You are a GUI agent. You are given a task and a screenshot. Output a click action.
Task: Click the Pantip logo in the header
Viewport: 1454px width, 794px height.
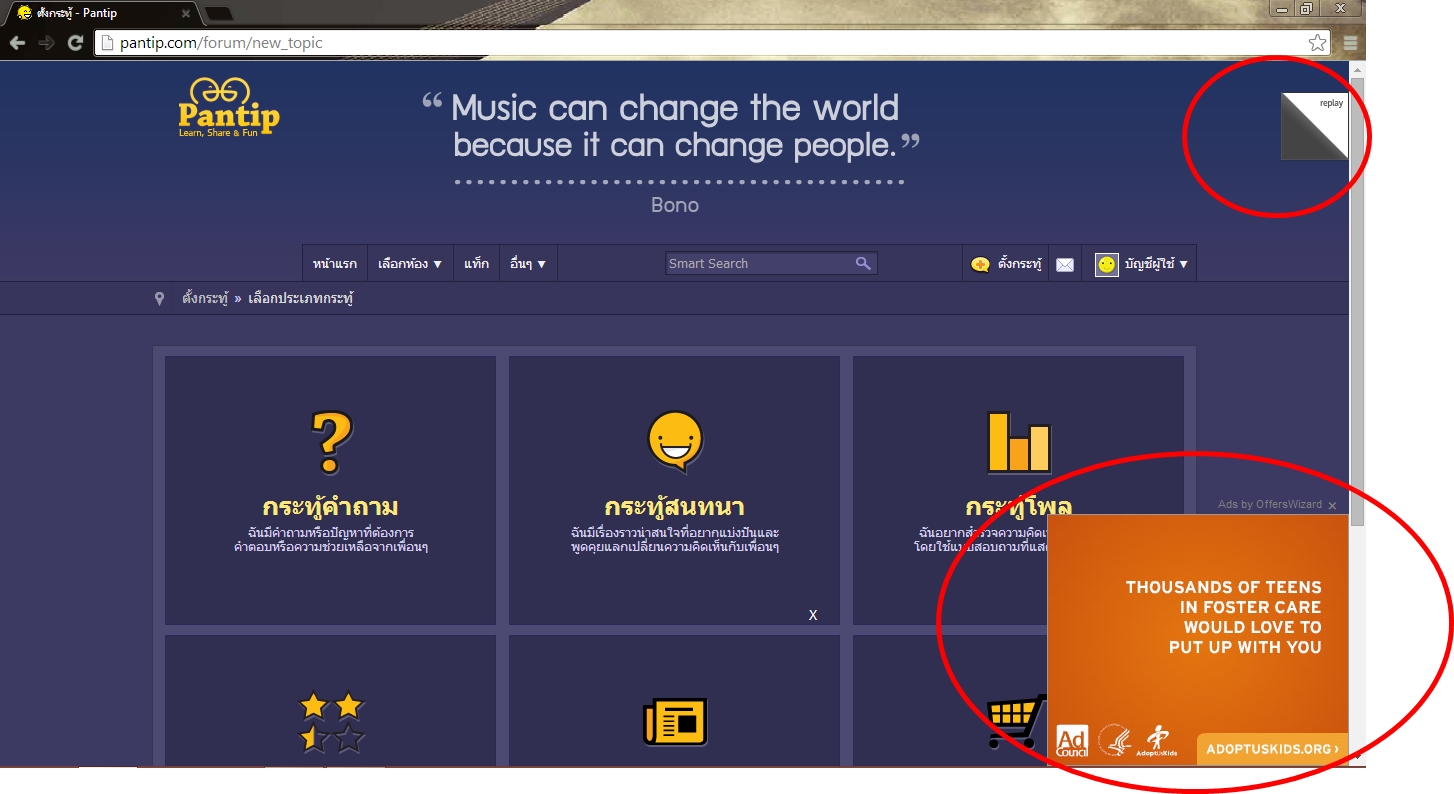(229, 107)
